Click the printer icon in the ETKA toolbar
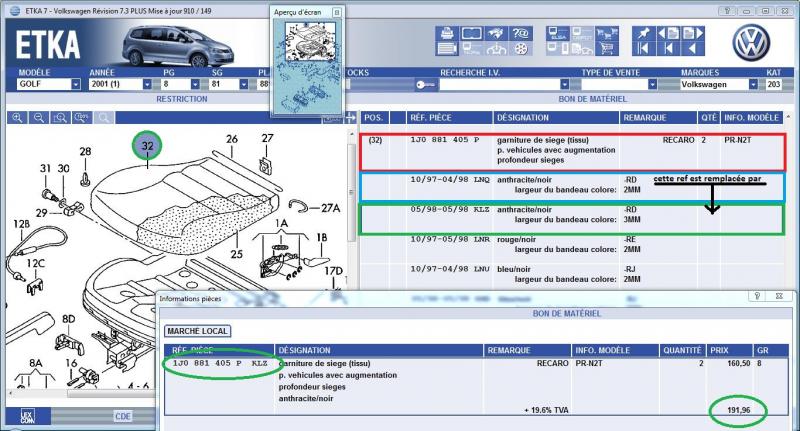Viewport: 800px width, 431px height. coord(446,34)
